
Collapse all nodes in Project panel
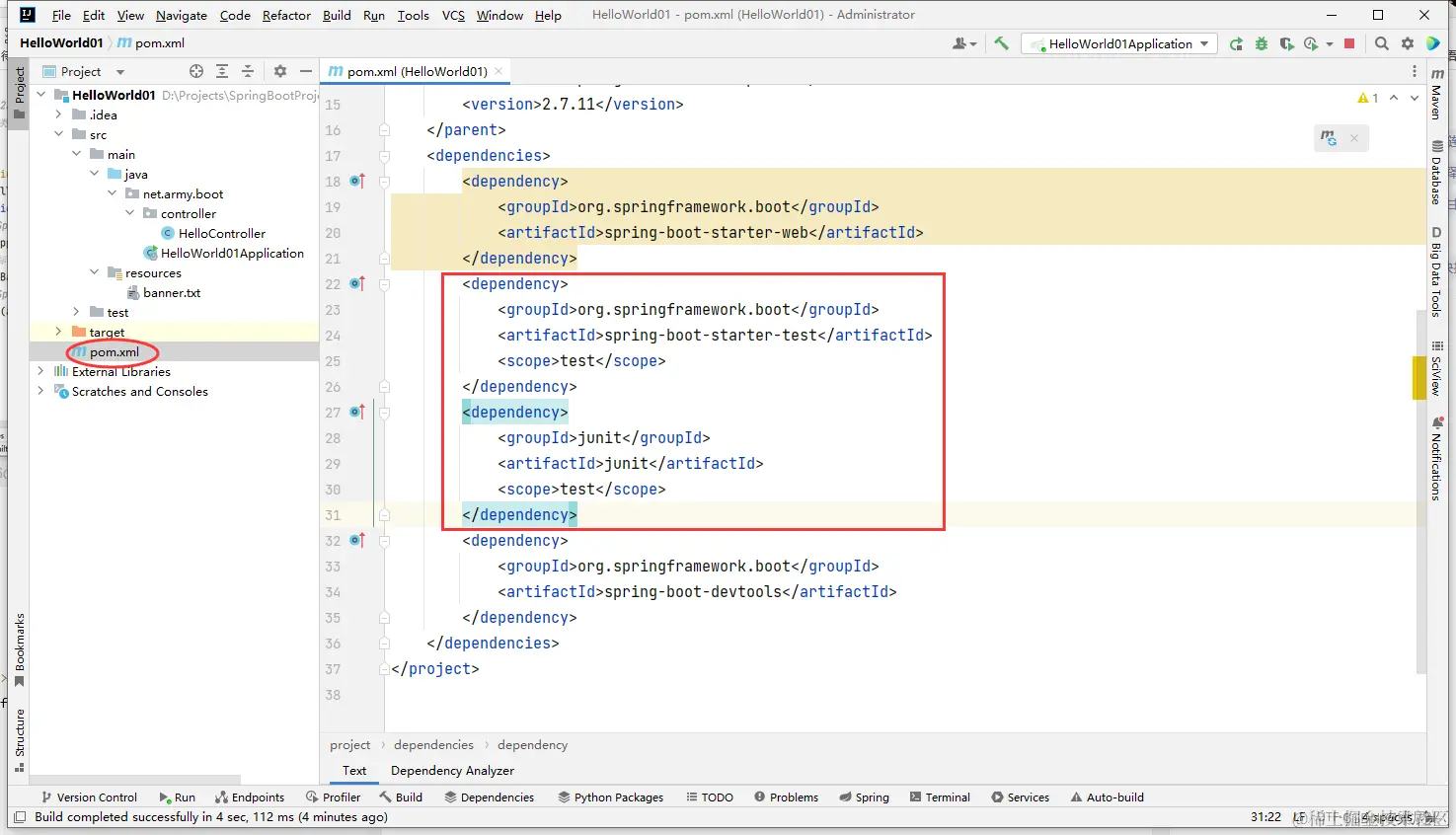[x=248, y=71]
